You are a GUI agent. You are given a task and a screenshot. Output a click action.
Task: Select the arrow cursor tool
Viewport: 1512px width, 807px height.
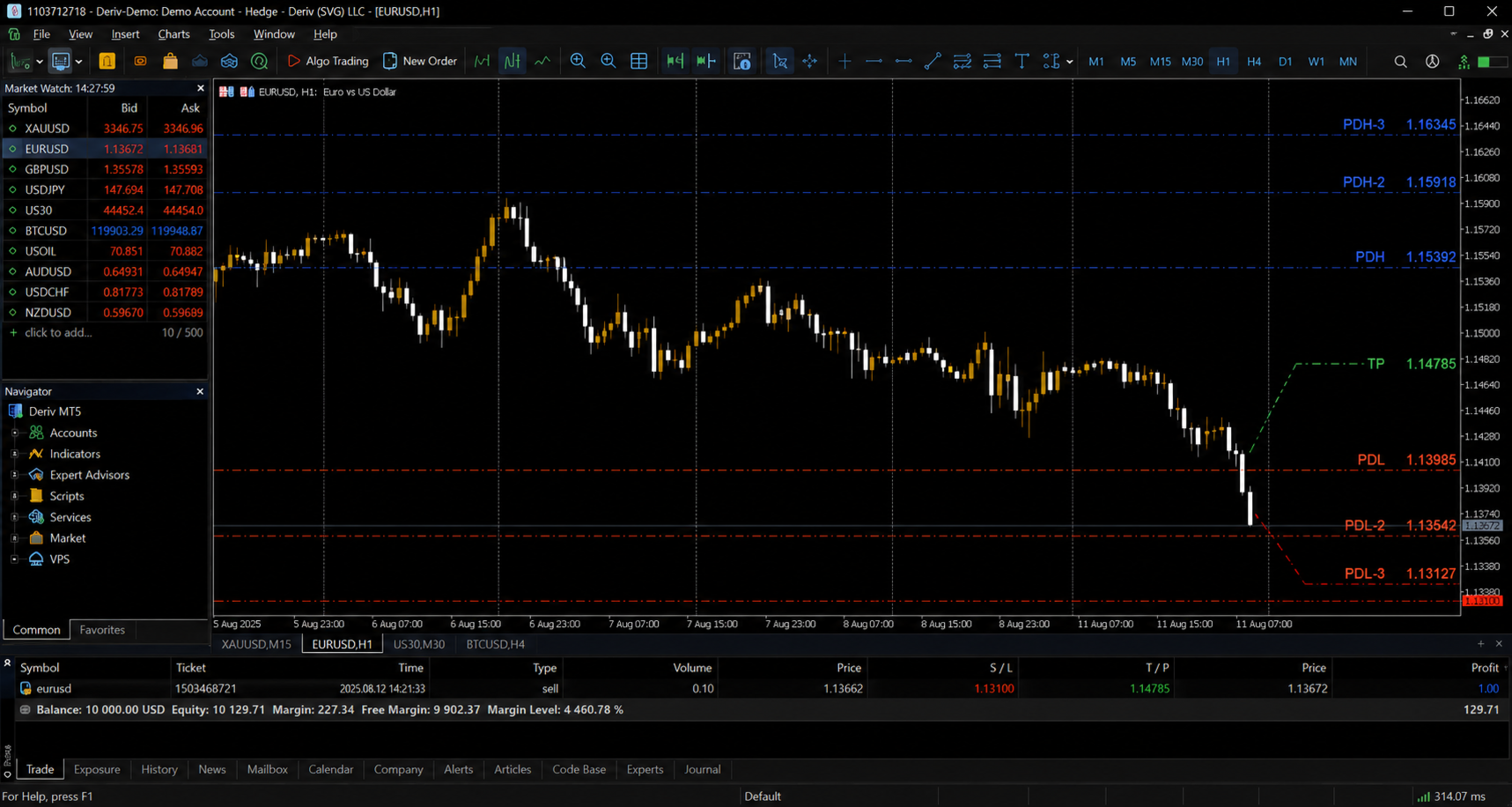779,62
